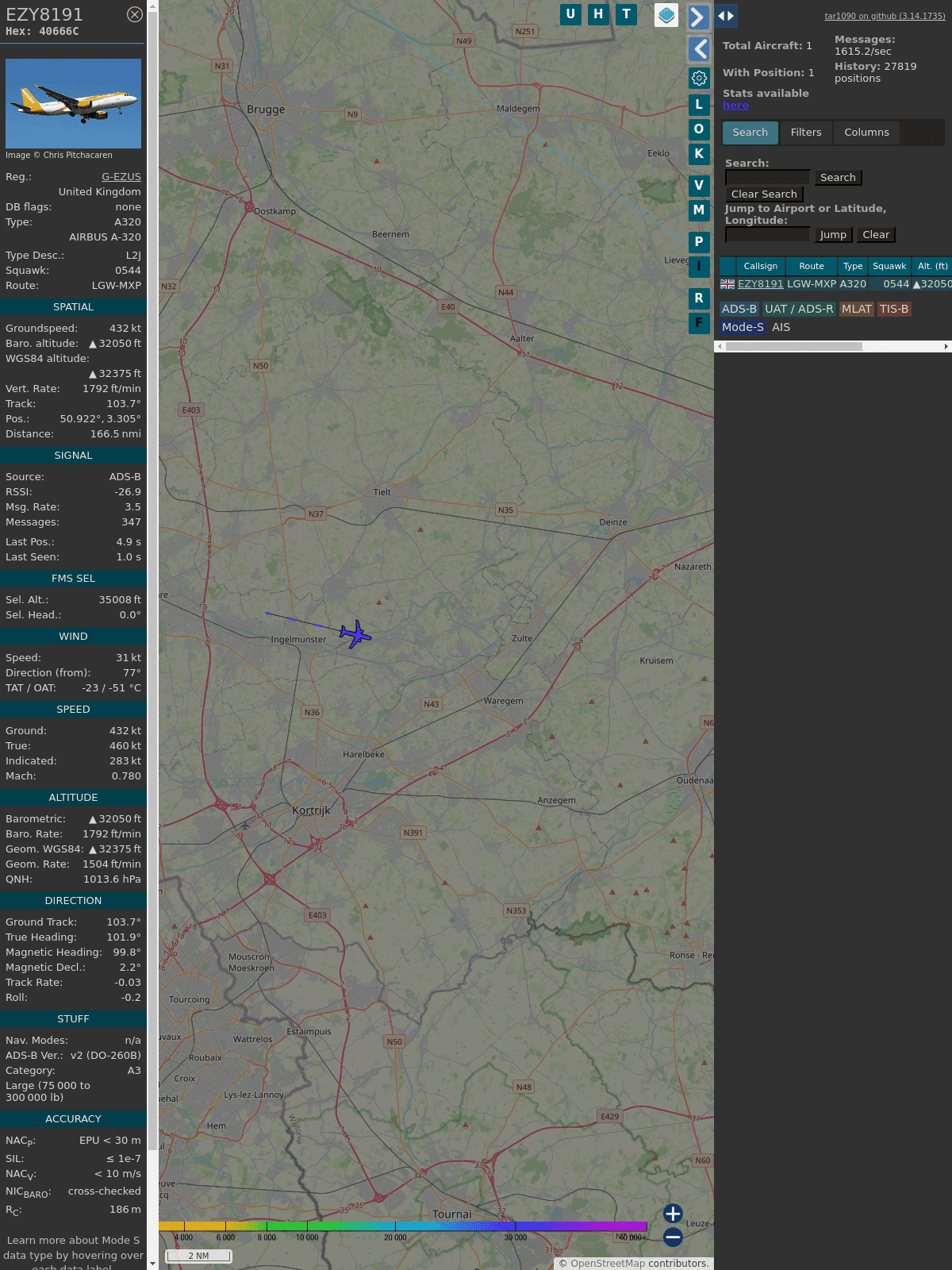952x1270 pixels.
Task: Click the altitude color scale bar
Action: 403,1226
